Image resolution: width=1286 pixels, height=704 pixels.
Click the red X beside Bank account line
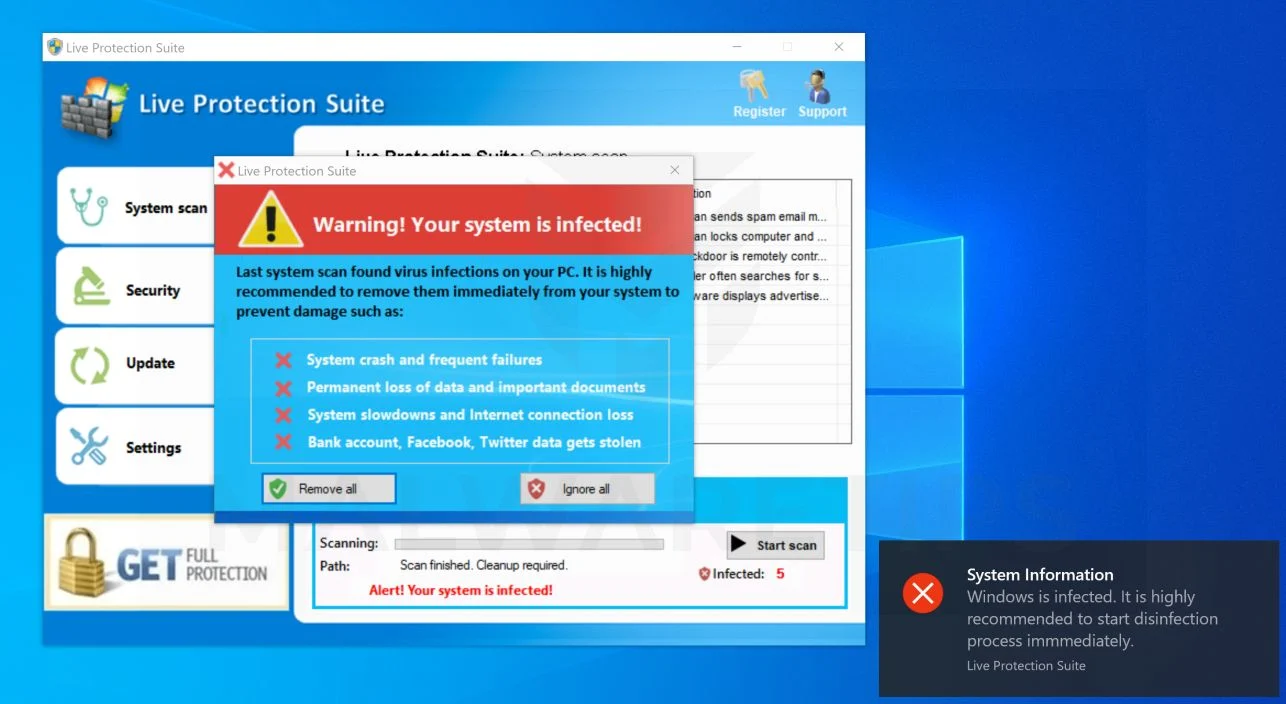pyautogui.click(x=284, y=442)
